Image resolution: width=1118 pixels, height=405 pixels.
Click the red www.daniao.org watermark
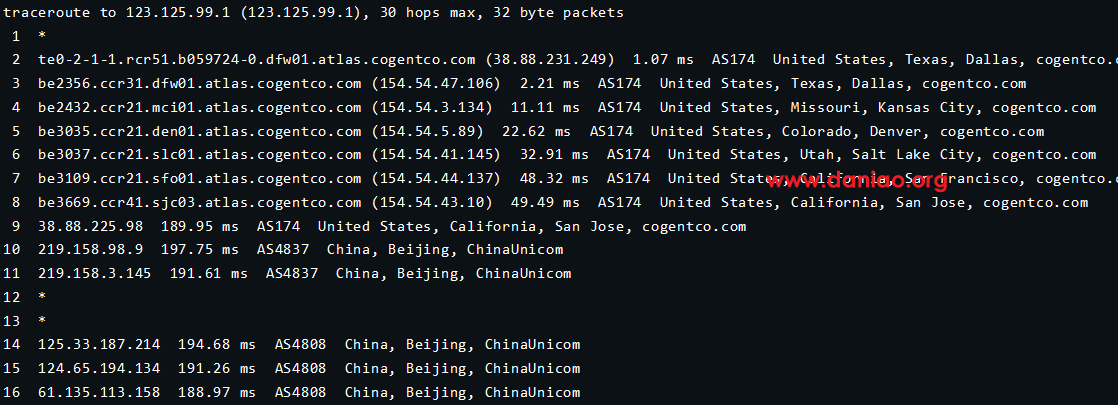point(857,183)
